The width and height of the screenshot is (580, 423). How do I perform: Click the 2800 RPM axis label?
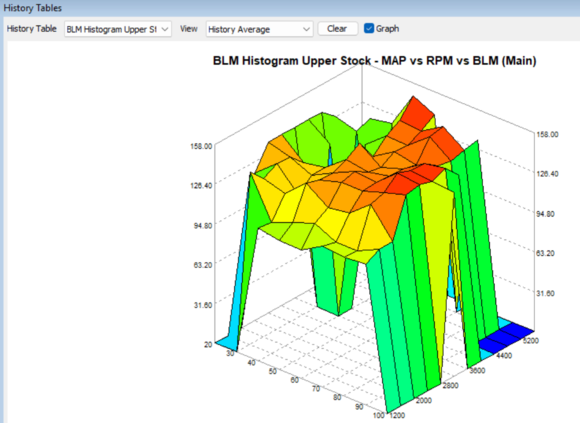pyautogui.click(x=450, y=386)
